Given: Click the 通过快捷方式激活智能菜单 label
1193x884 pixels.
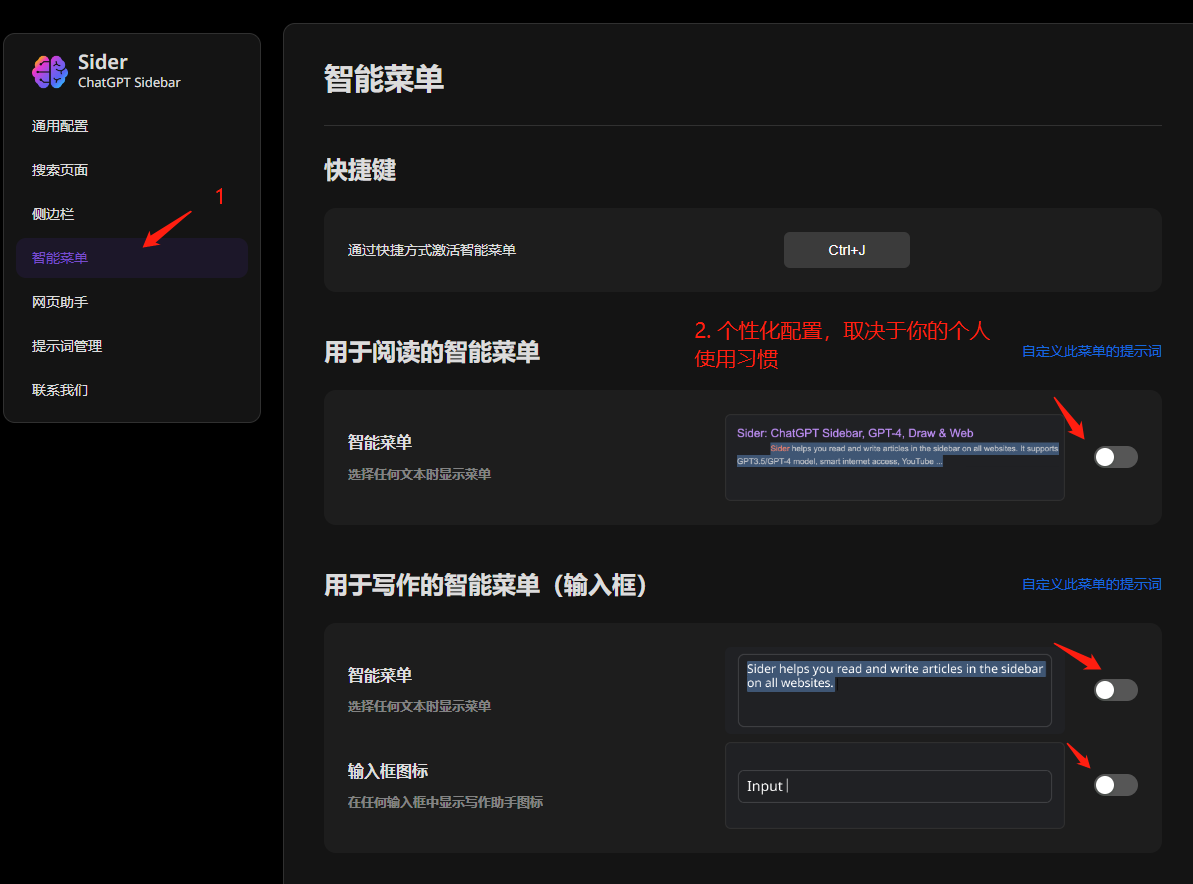Looking at the screenshot, I should click(432, 251).
